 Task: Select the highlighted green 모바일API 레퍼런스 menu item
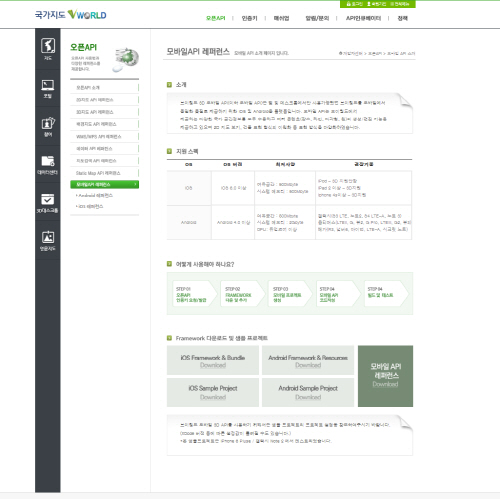pyautogui.click(x=104, y=184)
